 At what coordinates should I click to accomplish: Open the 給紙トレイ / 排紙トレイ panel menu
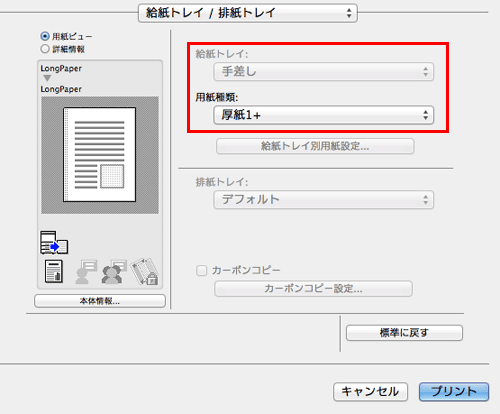click(248, 13)
